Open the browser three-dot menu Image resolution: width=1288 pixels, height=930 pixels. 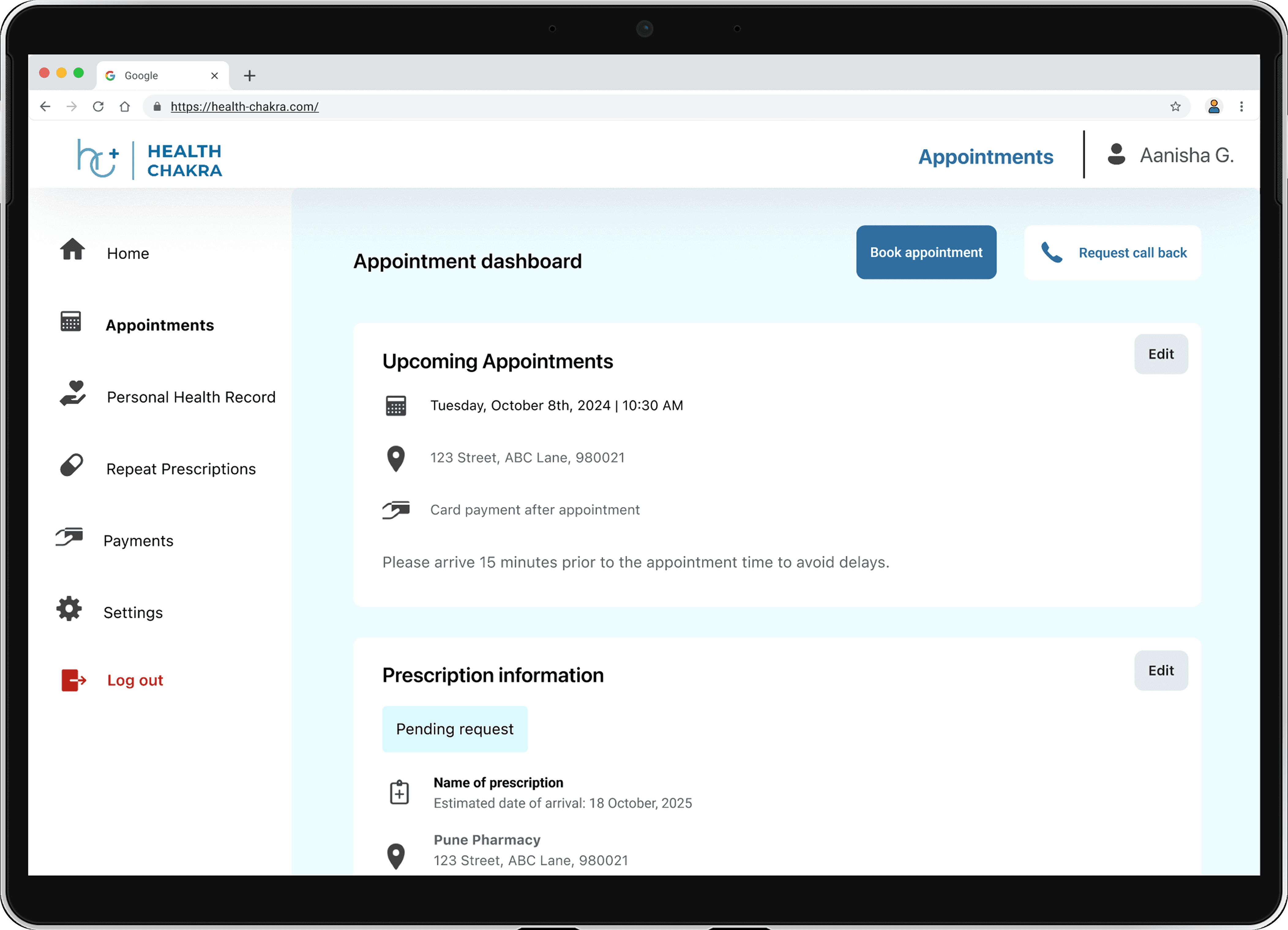point(1241,107)
